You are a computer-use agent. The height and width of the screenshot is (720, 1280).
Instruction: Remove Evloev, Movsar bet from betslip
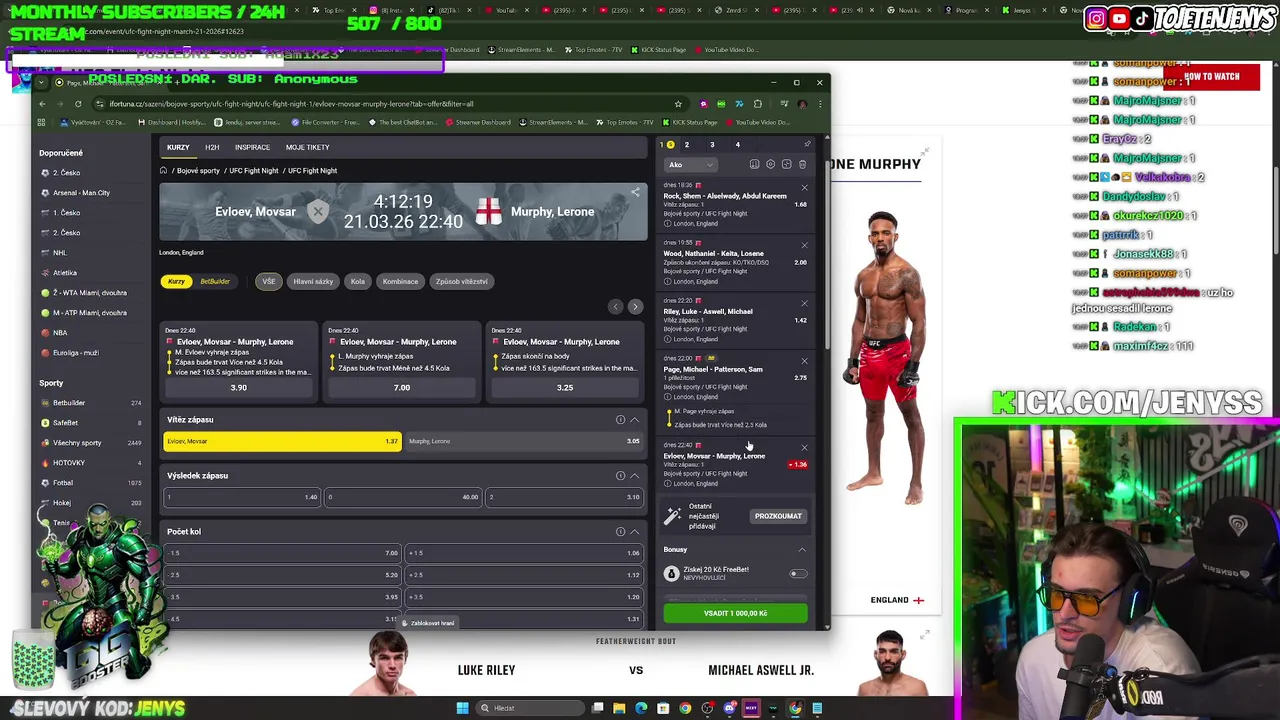[x=804, y=448]
